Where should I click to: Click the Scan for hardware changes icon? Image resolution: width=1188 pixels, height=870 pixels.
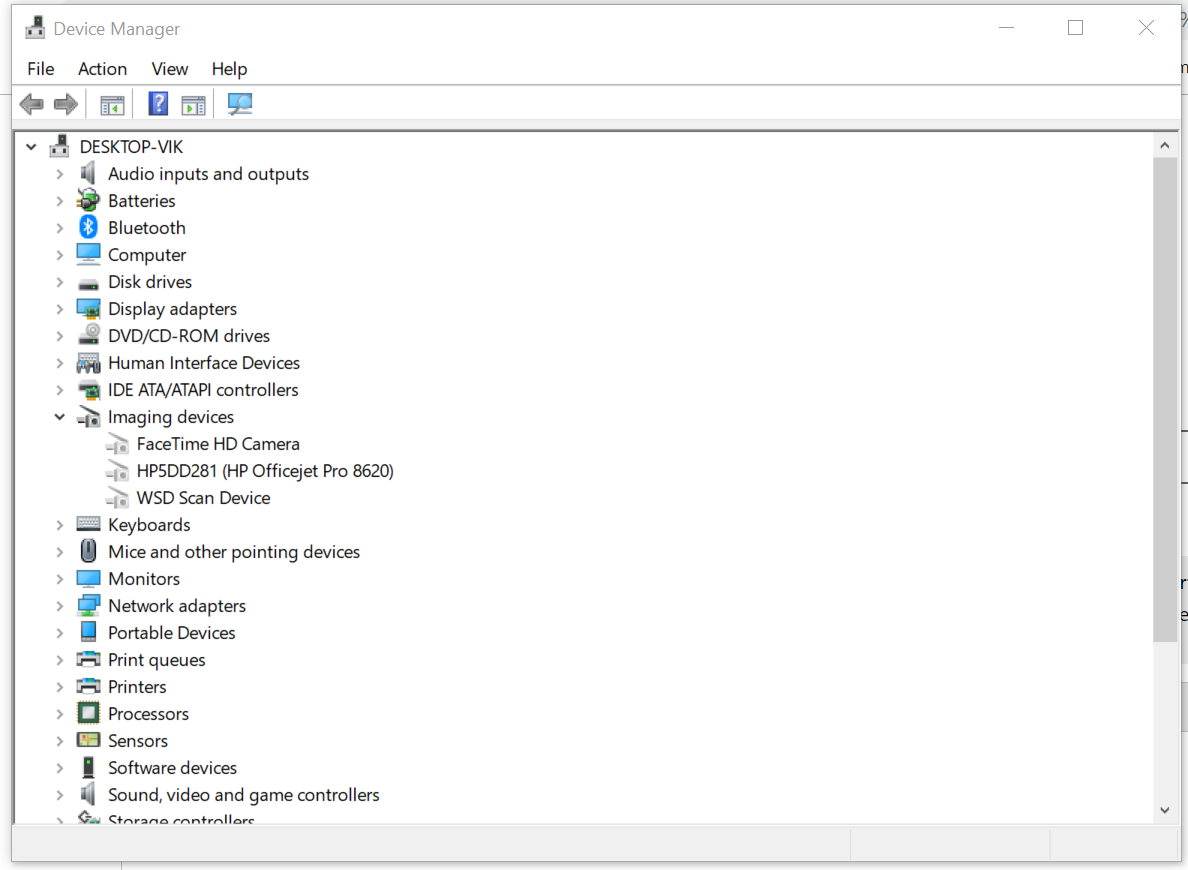point(239,103)
